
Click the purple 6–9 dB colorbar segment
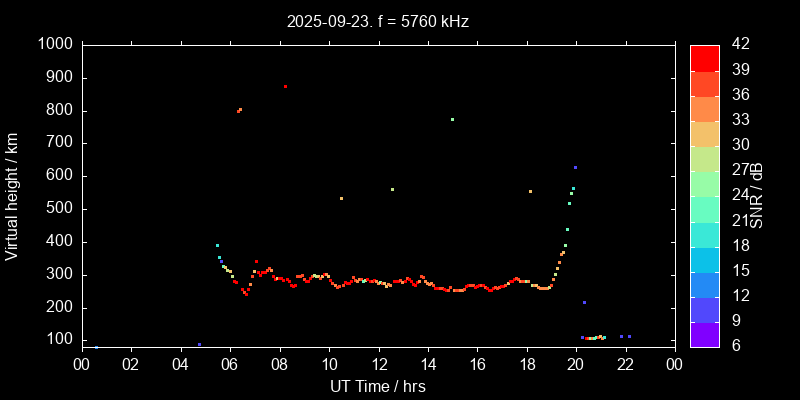pyautogui.click(x=704, y=335)
